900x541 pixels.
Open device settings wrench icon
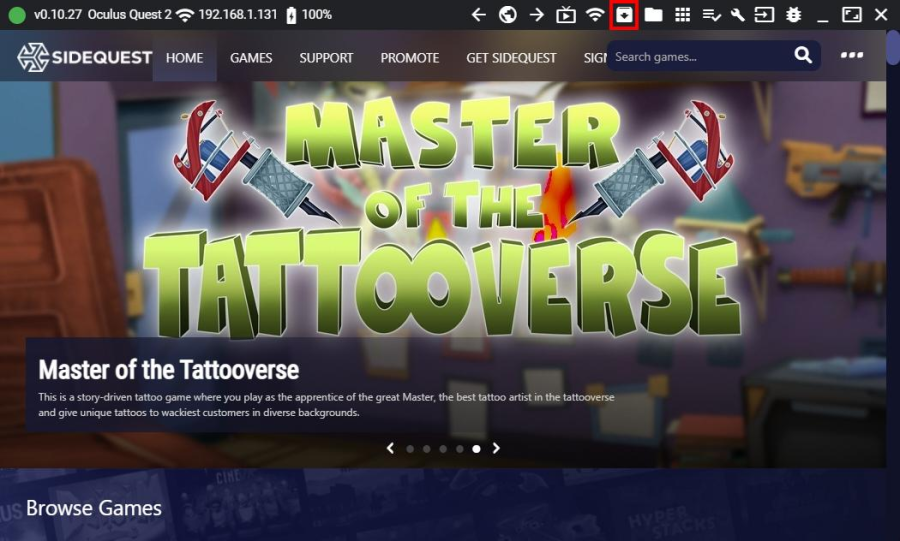tap(738, 15)
